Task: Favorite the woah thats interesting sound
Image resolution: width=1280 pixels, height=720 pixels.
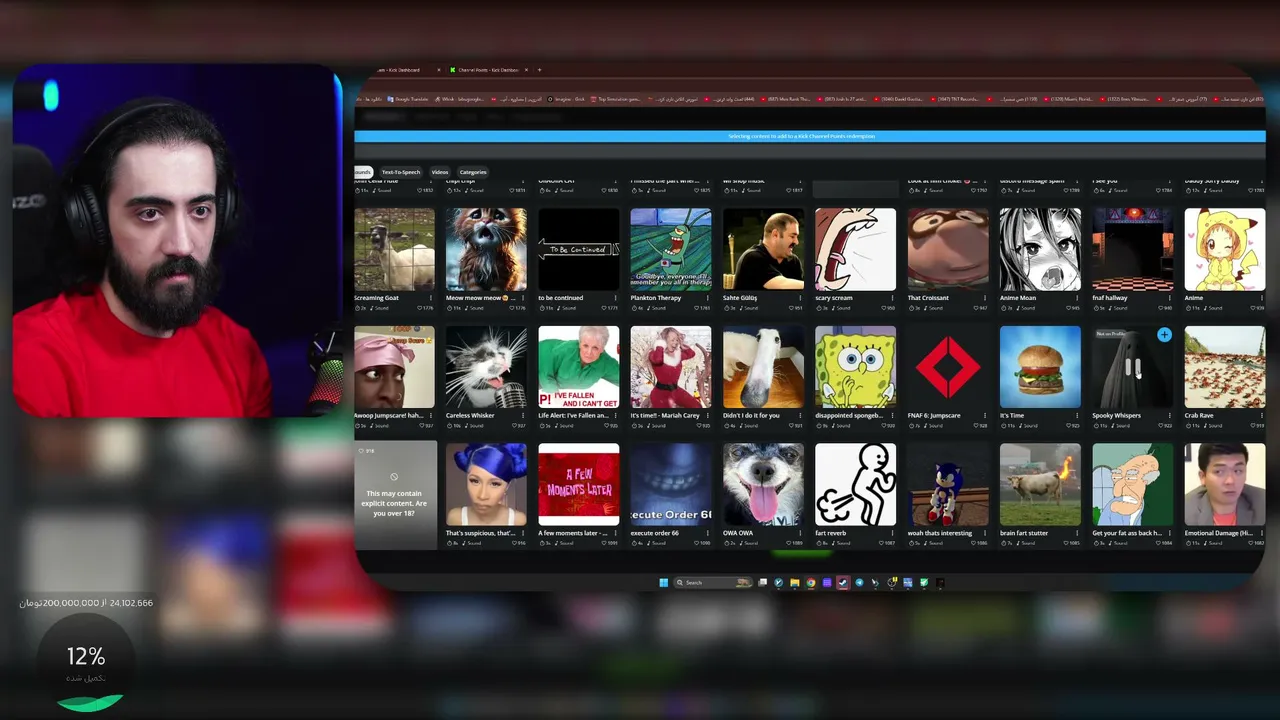Action: click(x=973, y=543)
